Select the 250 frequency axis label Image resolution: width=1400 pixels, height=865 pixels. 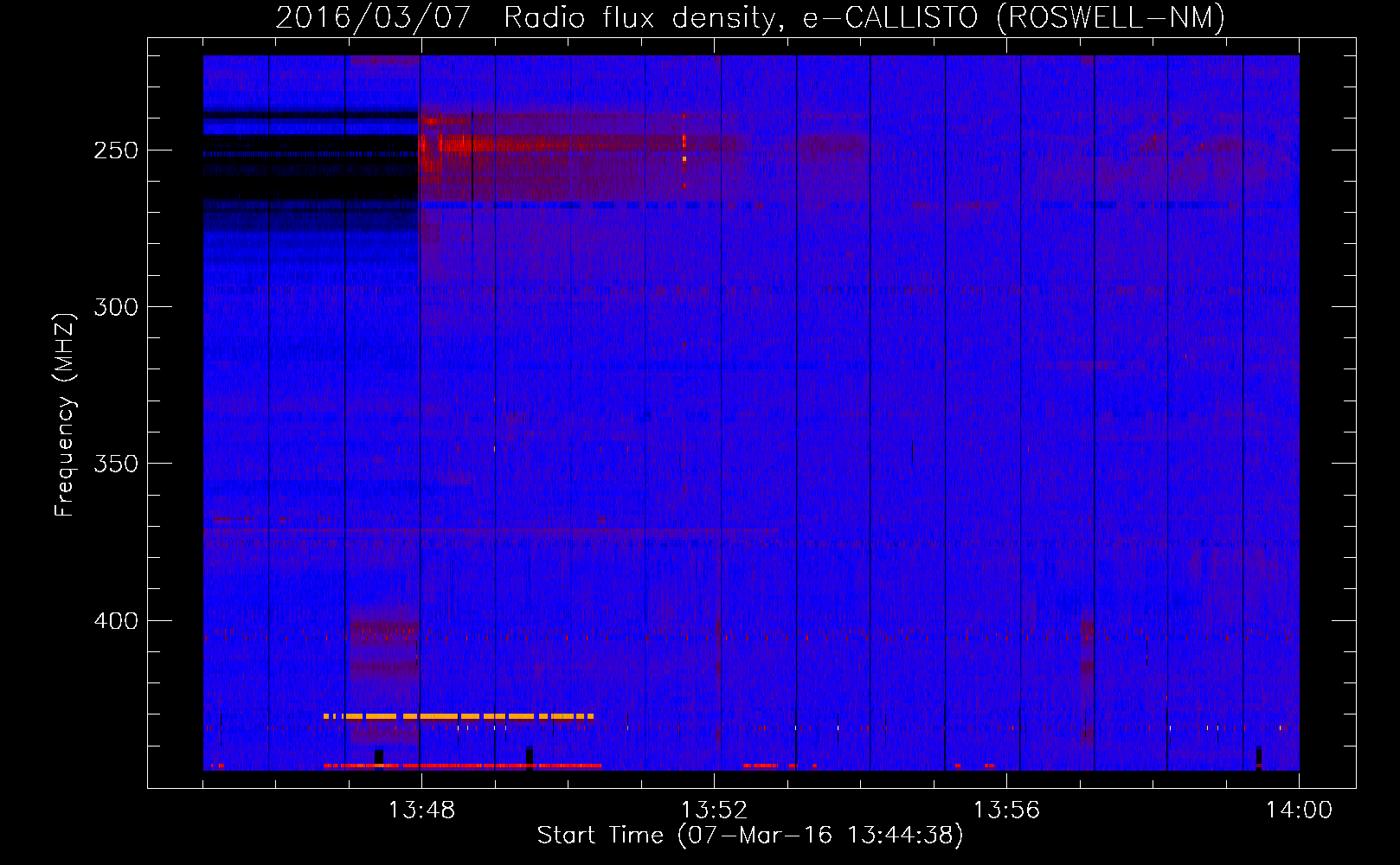pyautogui.click(x=116, y=151)
